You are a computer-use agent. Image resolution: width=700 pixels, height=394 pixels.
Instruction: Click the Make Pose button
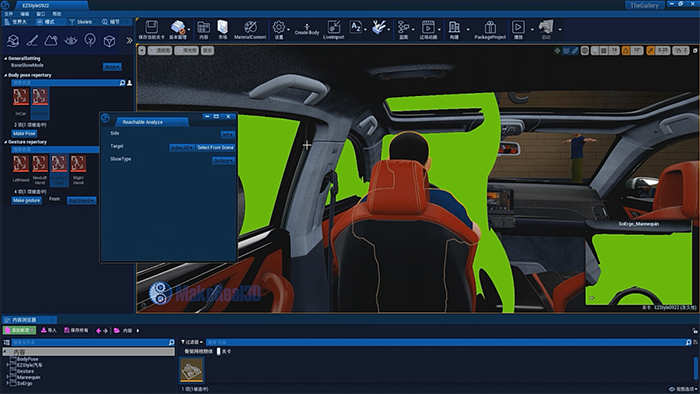pyautogui.click(x=24, y=133)
